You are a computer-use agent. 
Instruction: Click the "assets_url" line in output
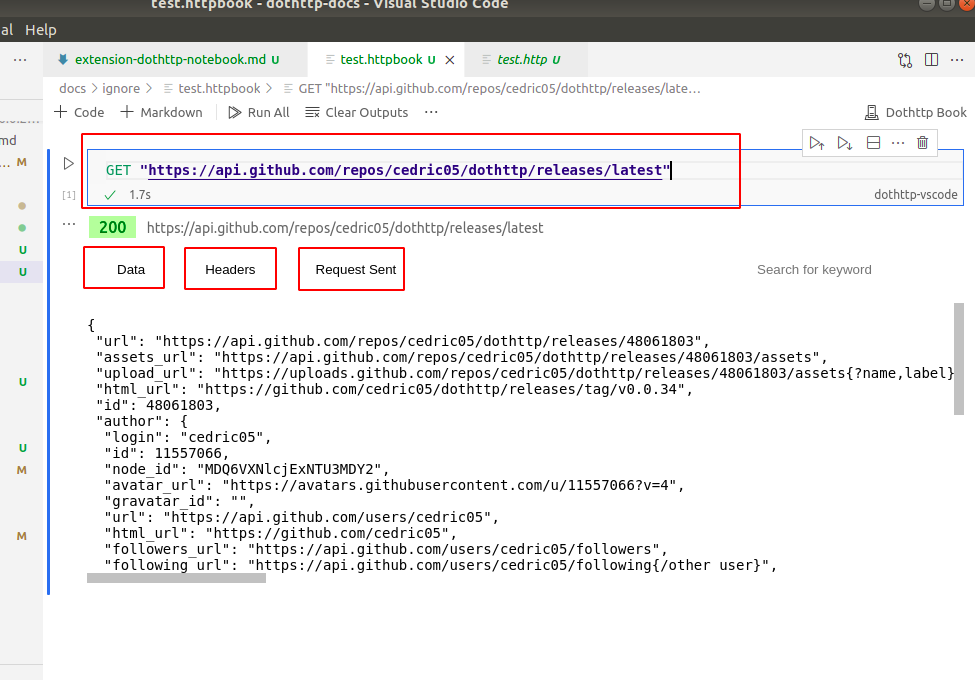[462, 357]
